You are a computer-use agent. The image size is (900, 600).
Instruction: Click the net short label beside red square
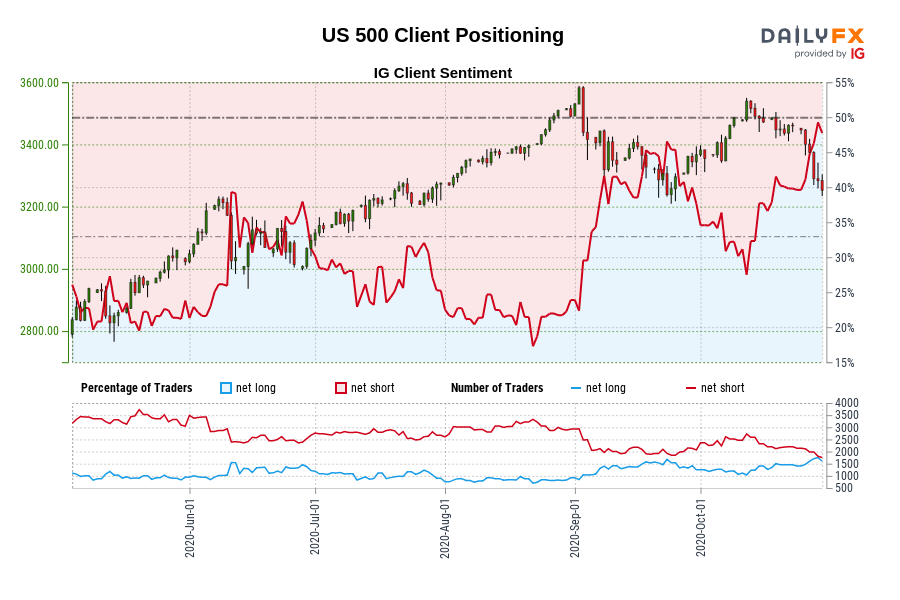tap(373, 388)
